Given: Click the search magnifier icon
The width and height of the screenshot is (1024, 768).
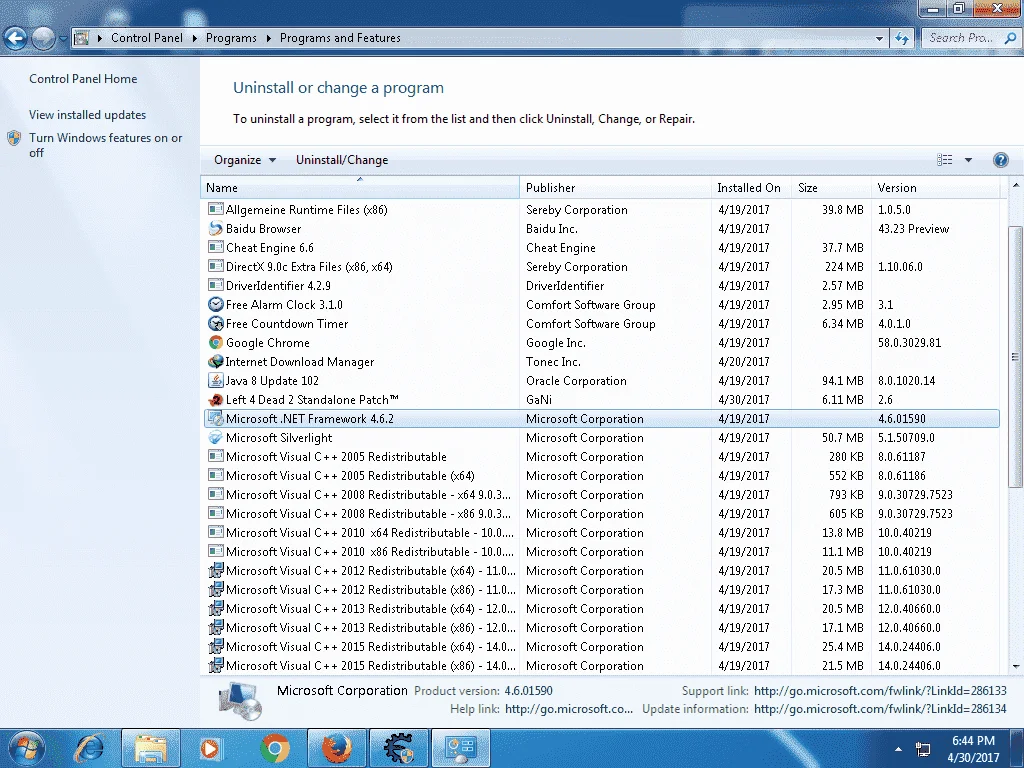Looking at the screenshot, I should coord(1010,38).
